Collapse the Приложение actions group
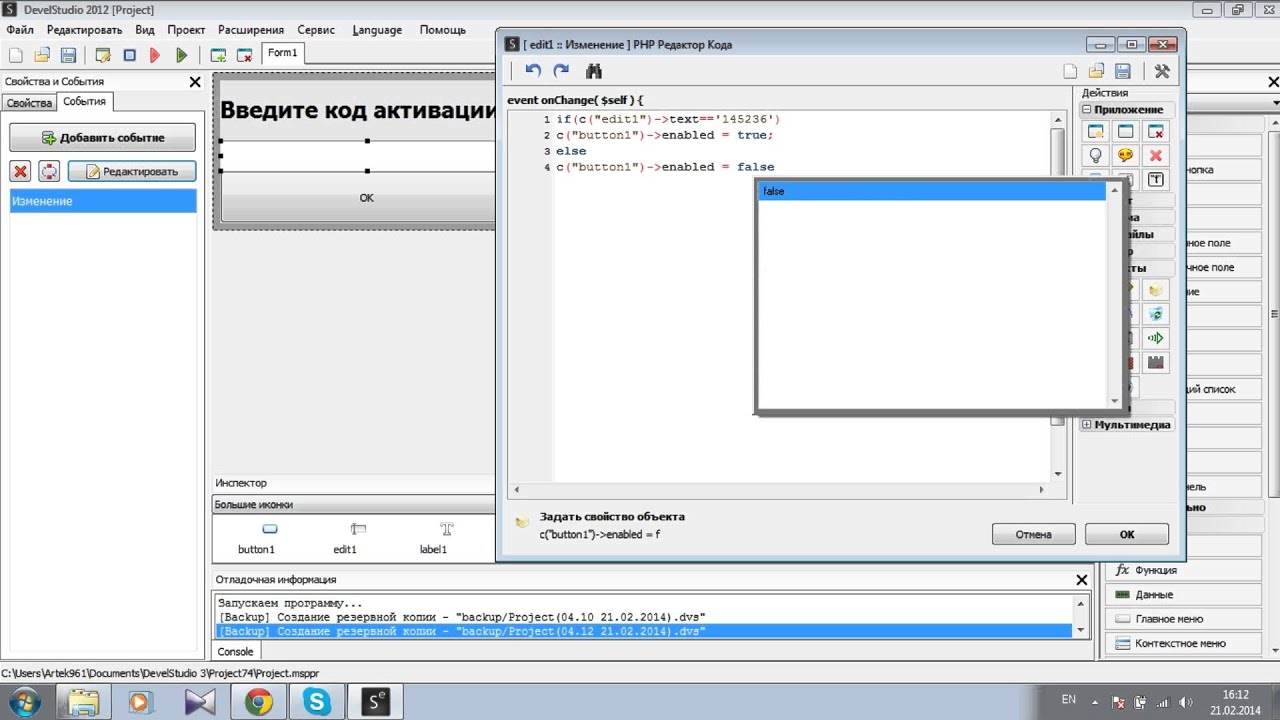Viewport: 1280px width, 720px height. pos(1087,110)
